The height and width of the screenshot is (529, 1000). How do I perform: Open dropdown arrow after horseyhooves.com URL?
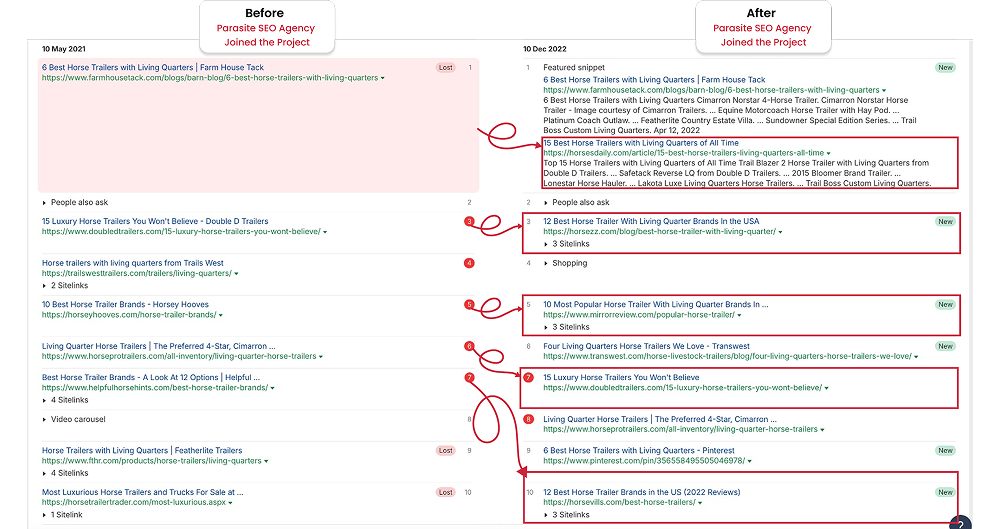219,315
